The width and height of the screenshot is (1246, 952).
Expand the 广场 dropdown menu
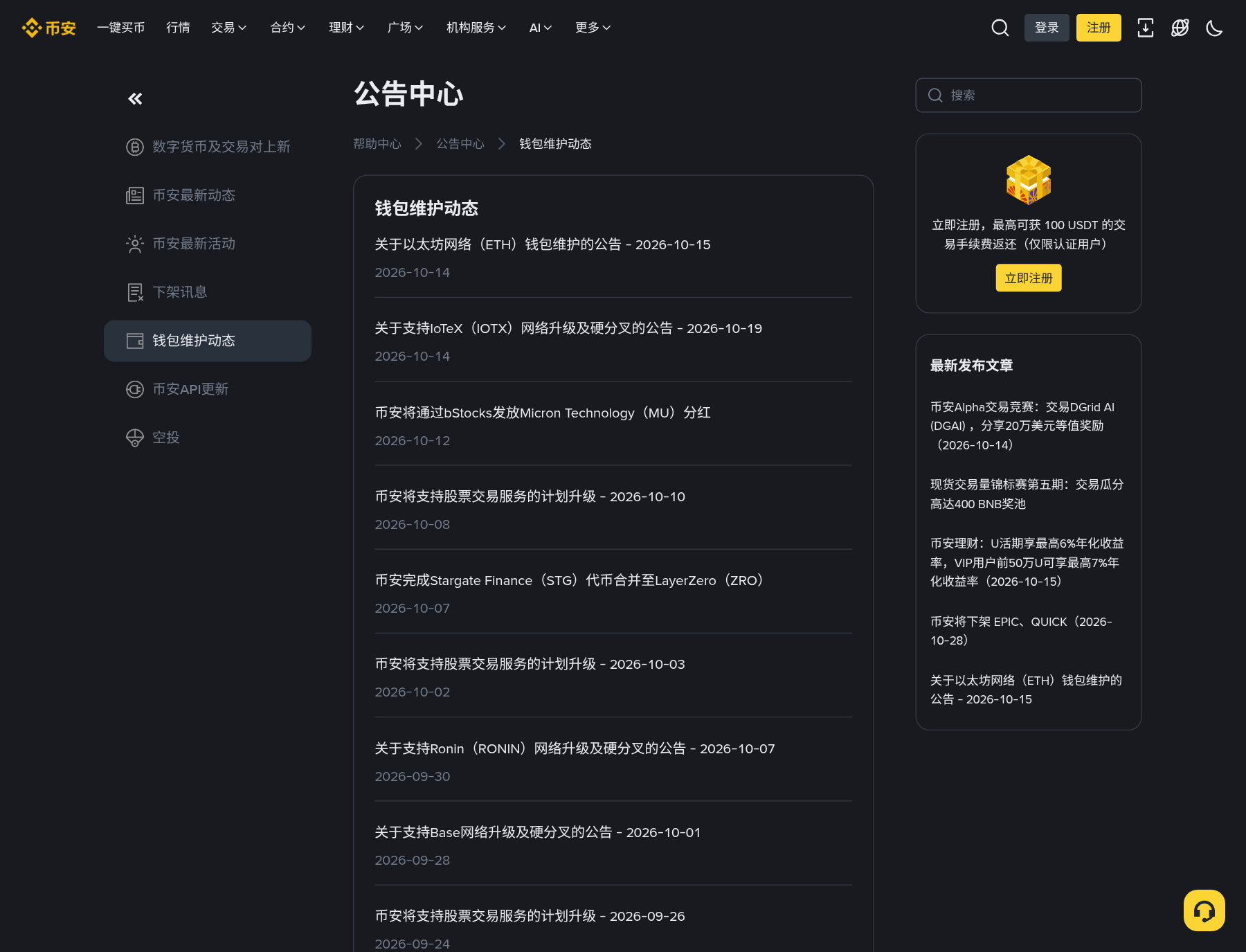405,28
